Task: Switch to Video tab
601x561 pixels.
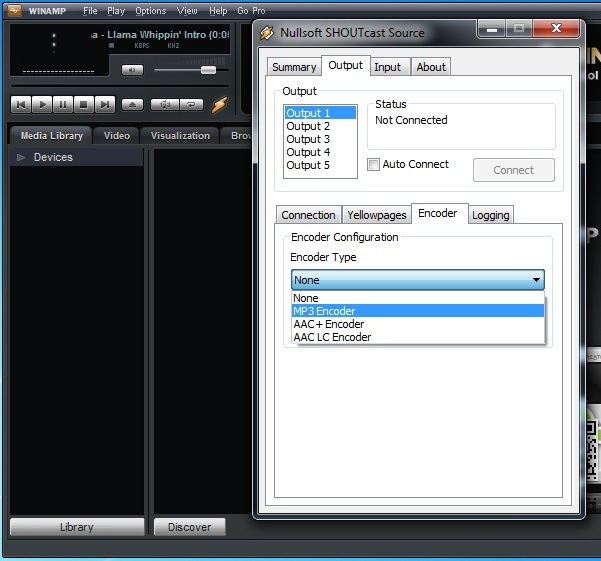Action: 117,136
